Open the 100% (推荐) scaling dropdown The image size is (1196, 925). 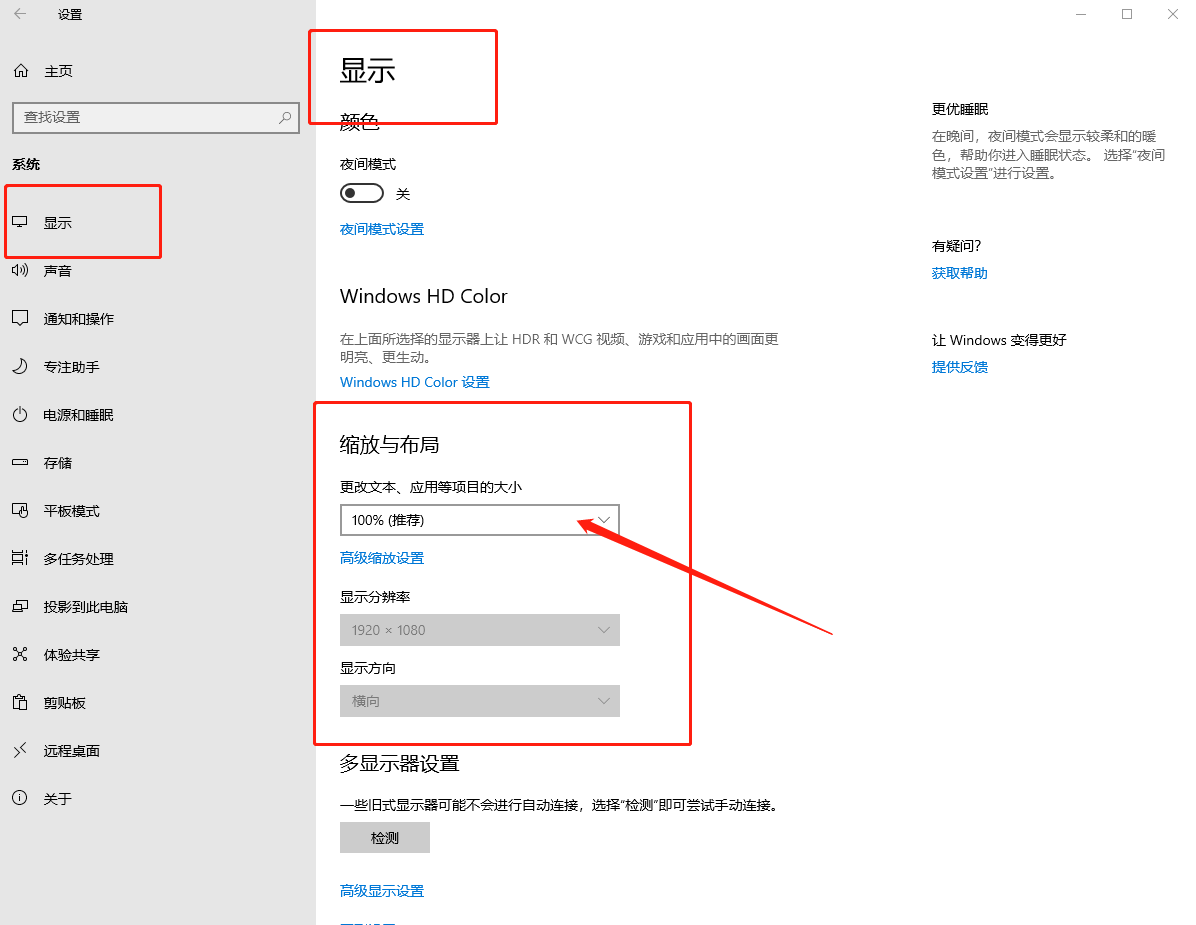[480, 520]
